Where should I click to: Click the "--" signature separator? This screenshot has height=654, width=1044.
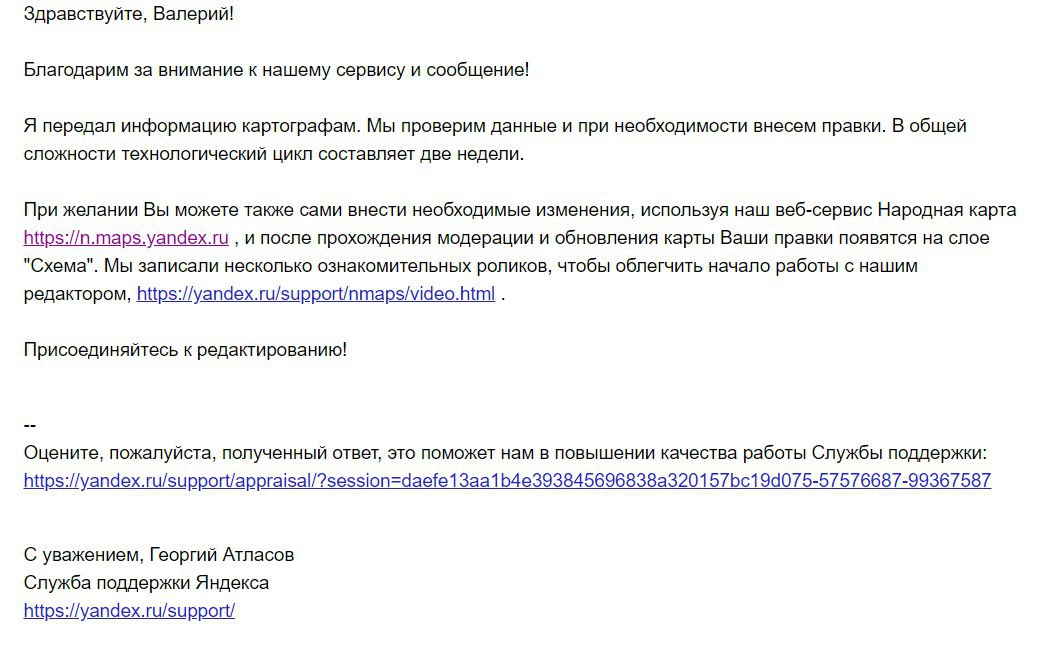[29, 425]
